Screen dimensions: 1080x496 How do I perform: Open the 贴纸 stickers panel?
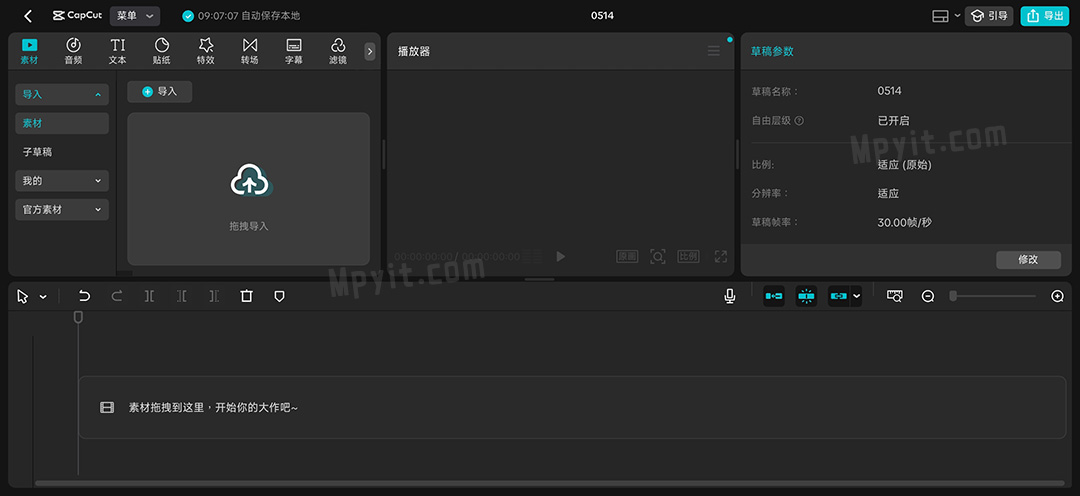[x=161, y=51]
